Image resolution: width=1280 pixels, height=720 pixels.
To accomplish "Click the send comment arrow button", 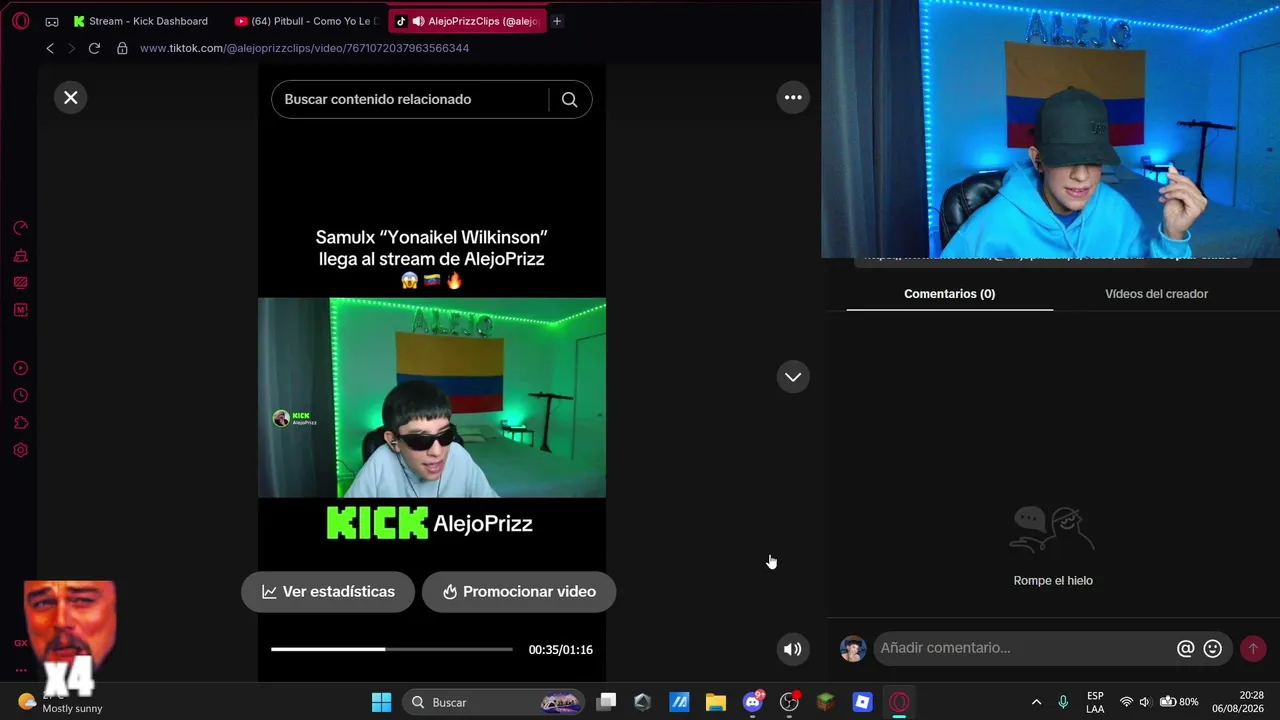I will pyautogui.click(x=1252, y=648).
